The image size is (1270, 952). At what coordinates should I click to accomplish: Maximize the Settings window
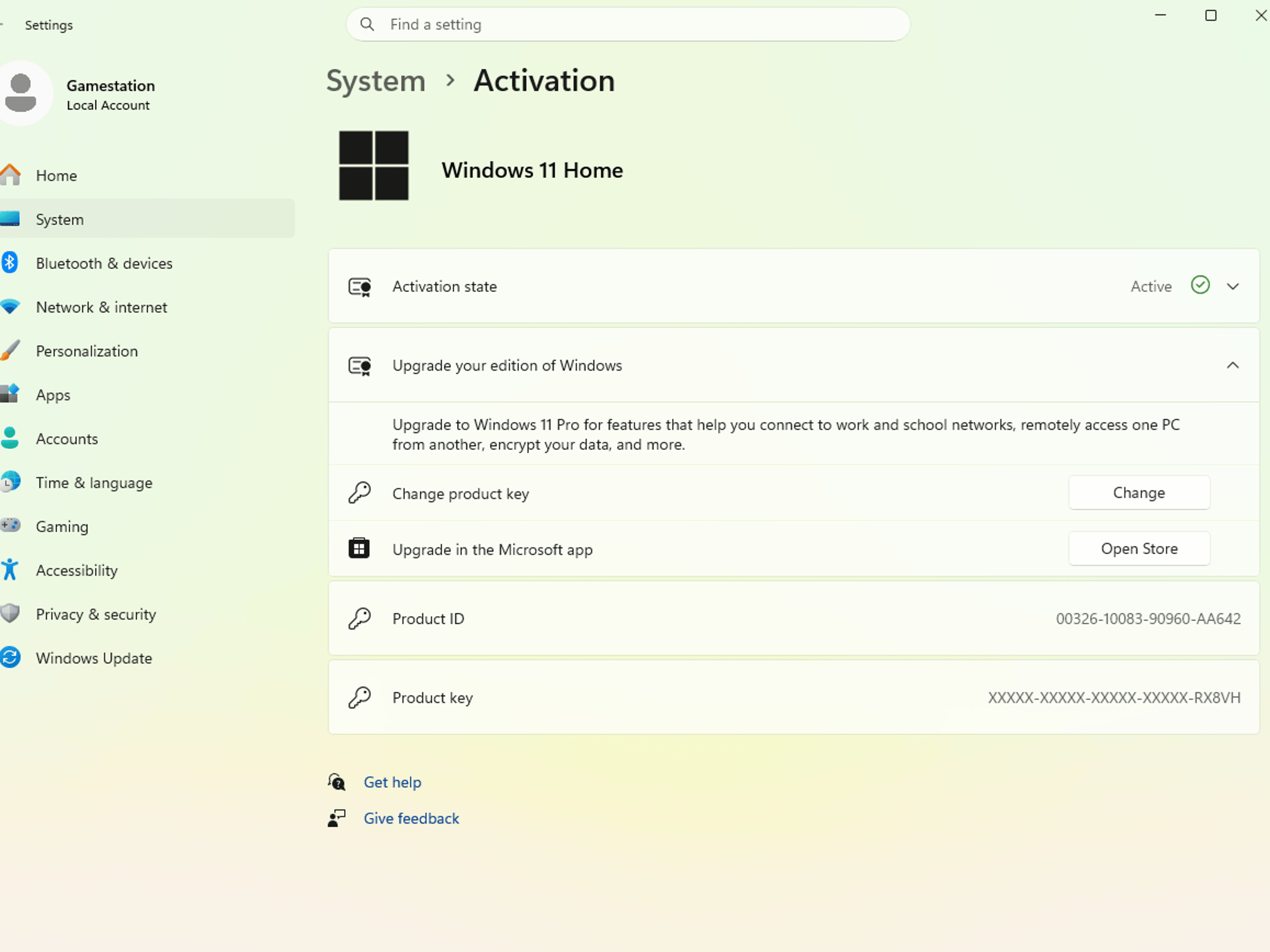(1210, 15)
